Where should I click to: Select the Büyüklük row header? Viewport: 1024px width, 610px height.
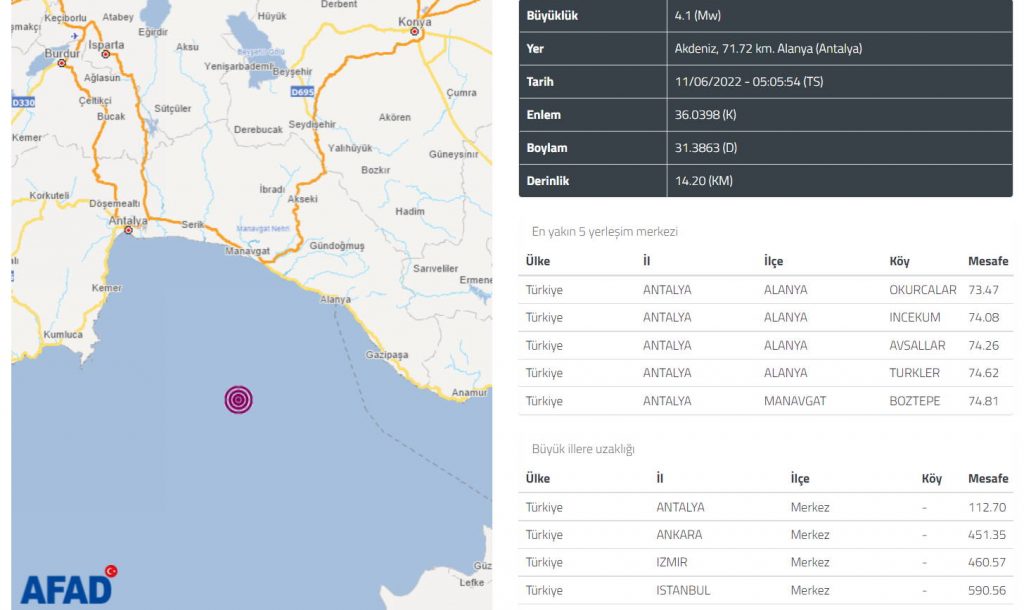pyautogui.click(x=552, y=16)
